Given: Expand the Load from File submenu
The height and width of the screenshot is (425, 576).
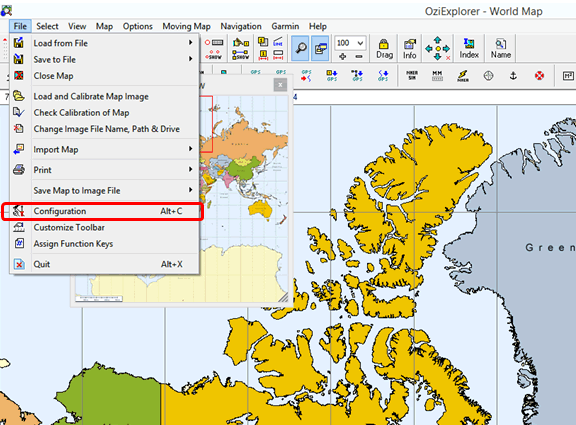Looking at the screenshot, I should click(105, 43).
